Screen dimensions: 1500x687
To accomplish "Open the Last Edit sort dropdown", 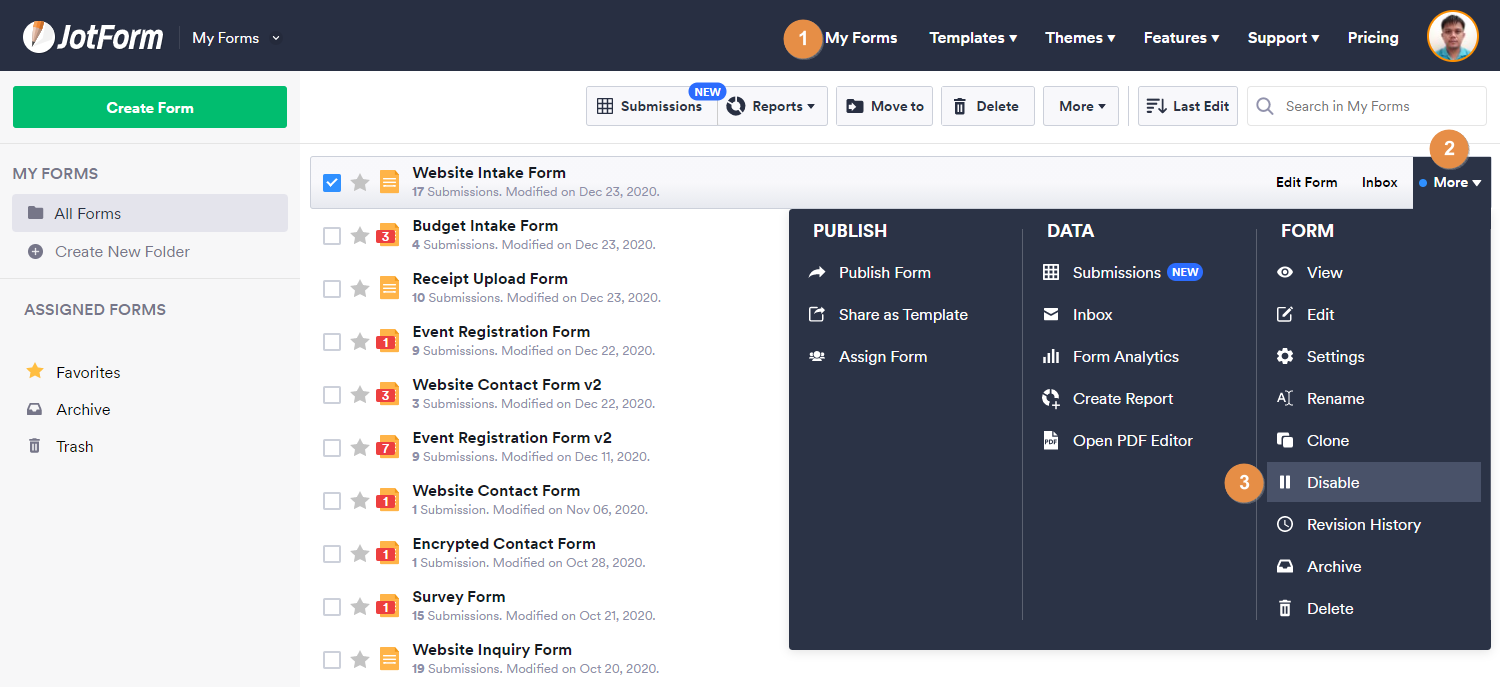I will (x=1188, y=106).
